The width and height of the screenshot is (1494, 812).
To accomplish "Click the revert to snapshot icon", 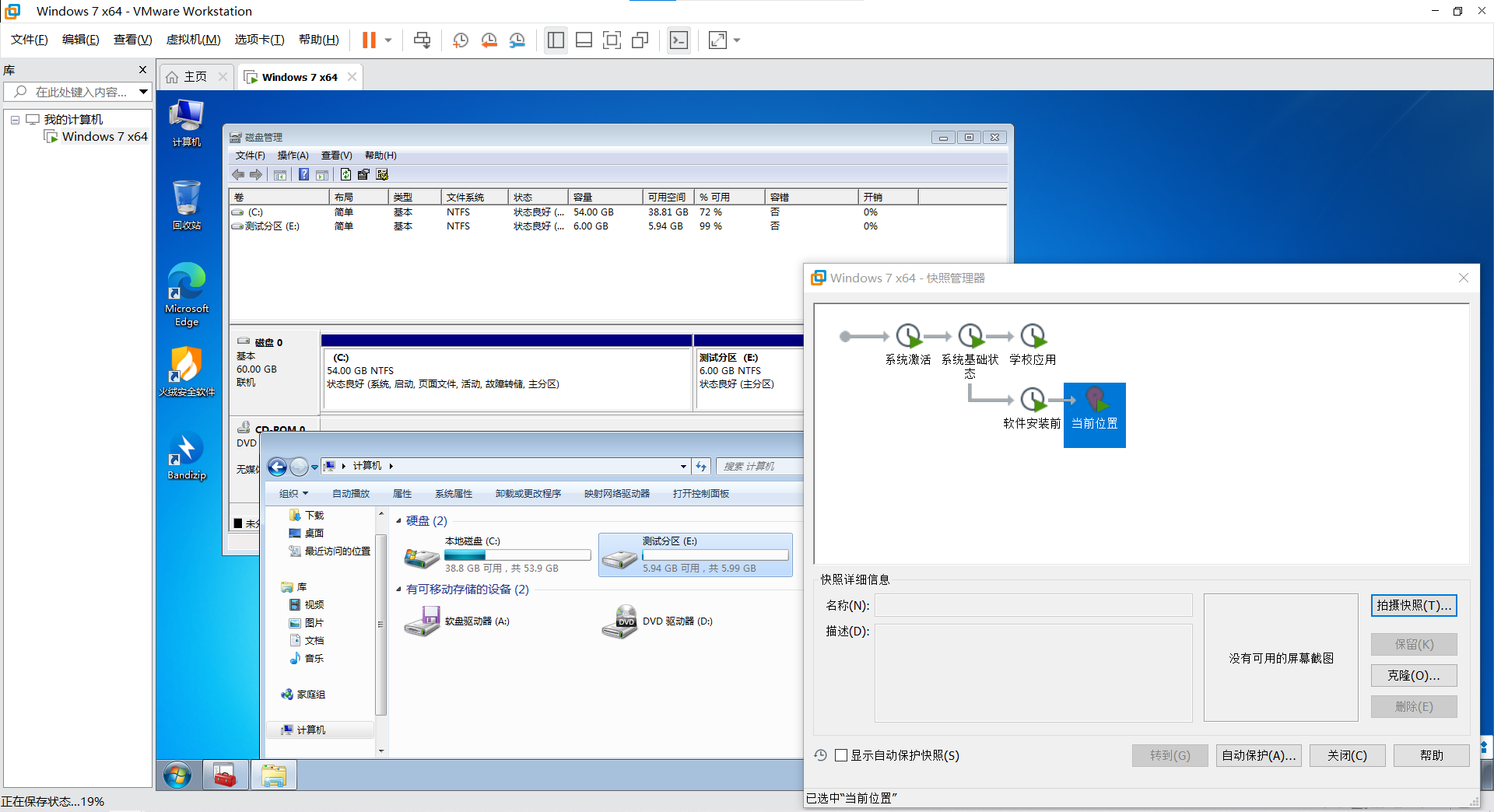I will 489,40.
